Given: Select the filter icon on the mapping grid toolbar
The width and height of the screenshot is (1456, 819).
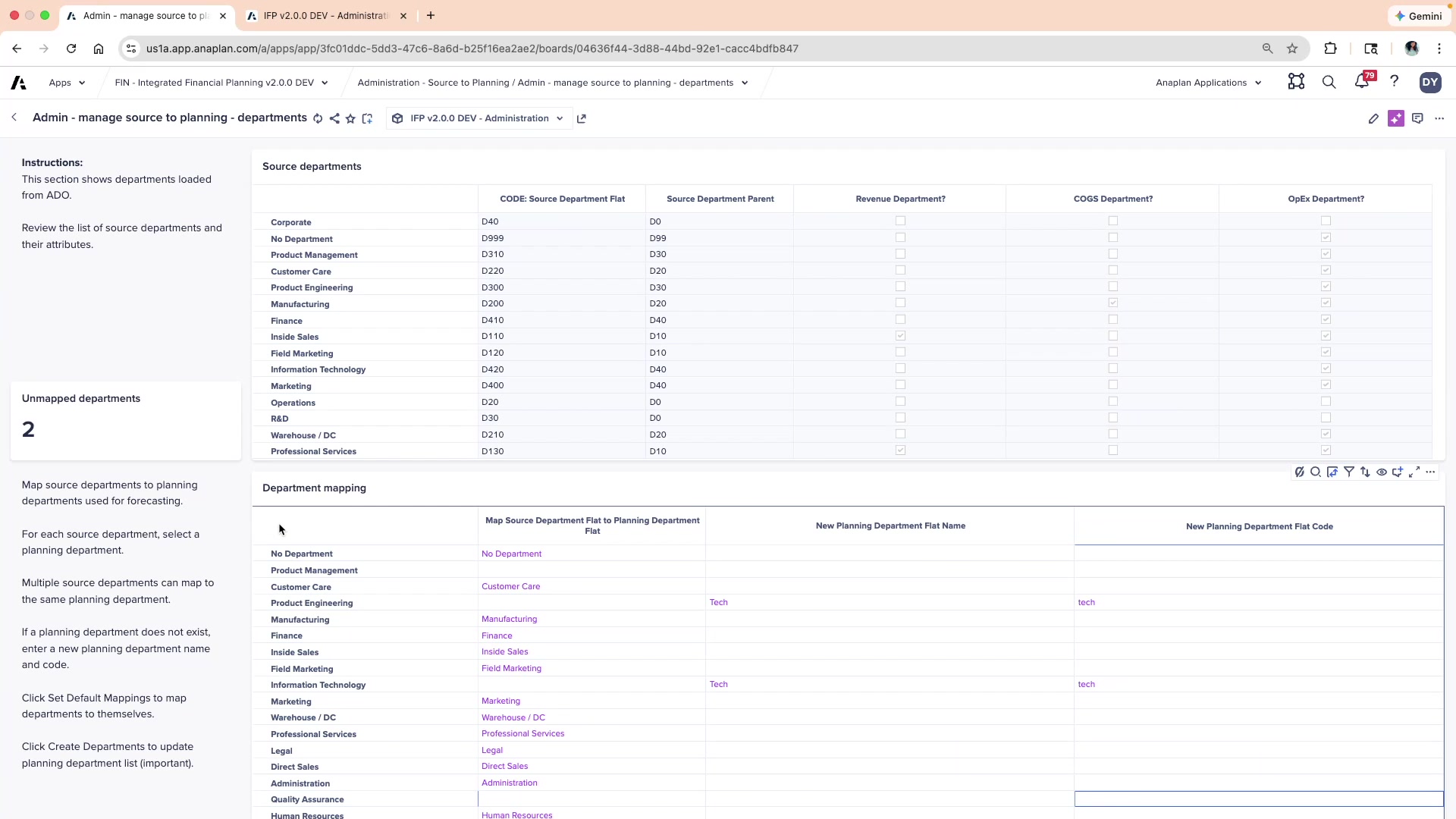Looking at the screenshot, I should [1349, 472].
